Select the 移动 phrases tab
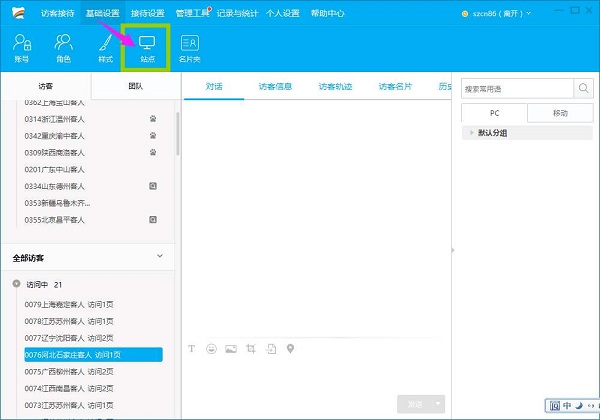Image resolution: width=600 pixels, height=420 pixels. coord(560,113)
